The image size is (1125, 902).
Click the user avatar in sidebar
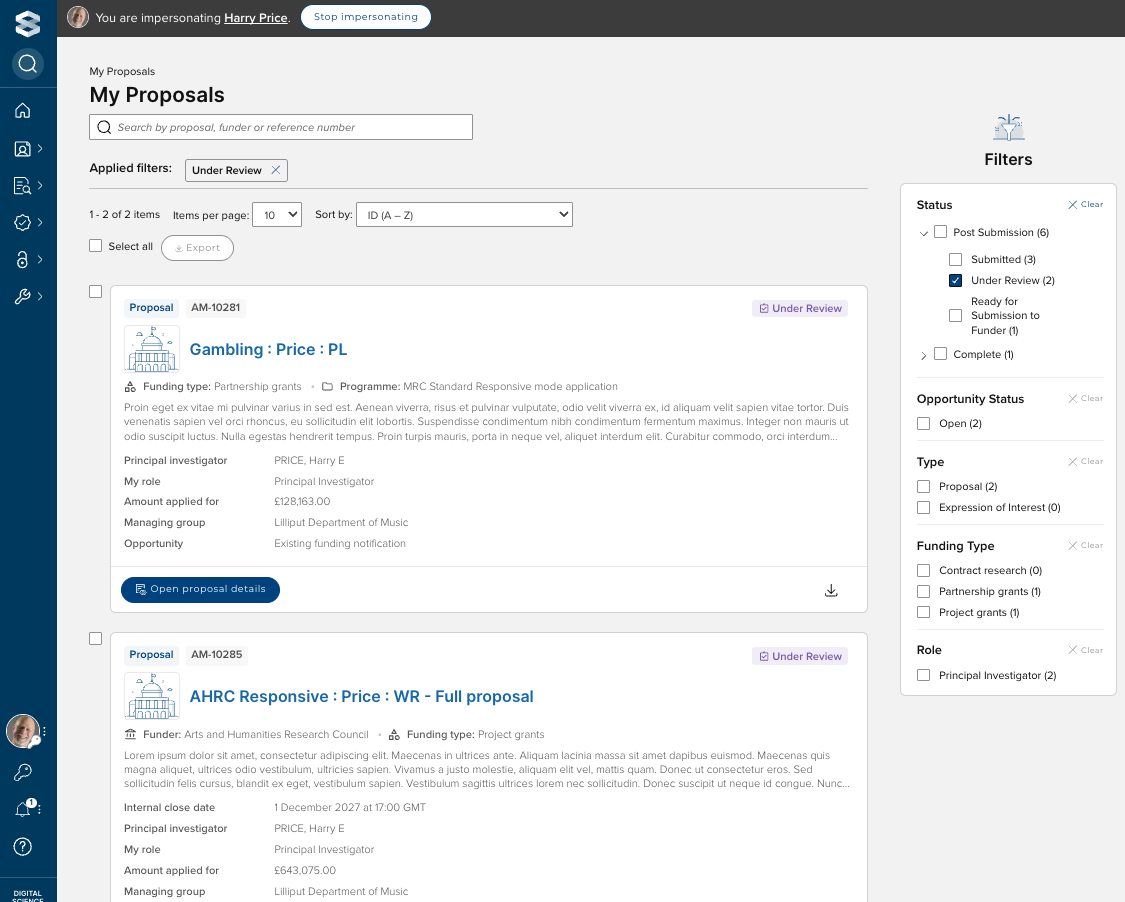click(x=23, y=731)
